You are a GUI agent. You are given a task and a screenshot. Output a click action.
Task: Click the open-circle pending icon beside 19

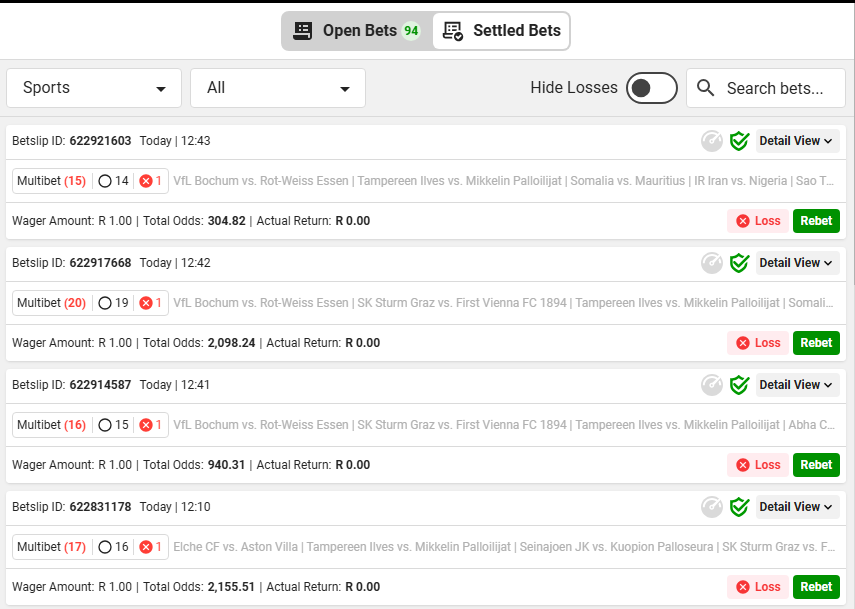coord(105,303)
